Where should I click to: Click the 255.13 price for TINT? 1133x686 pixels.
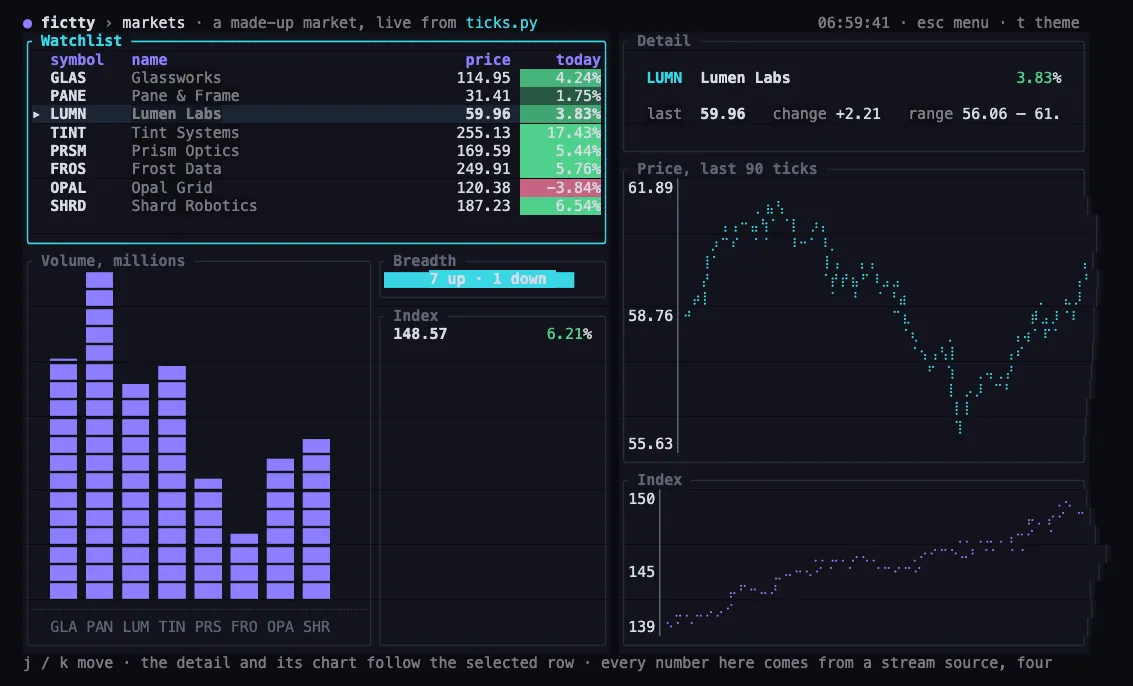(483, 132)
